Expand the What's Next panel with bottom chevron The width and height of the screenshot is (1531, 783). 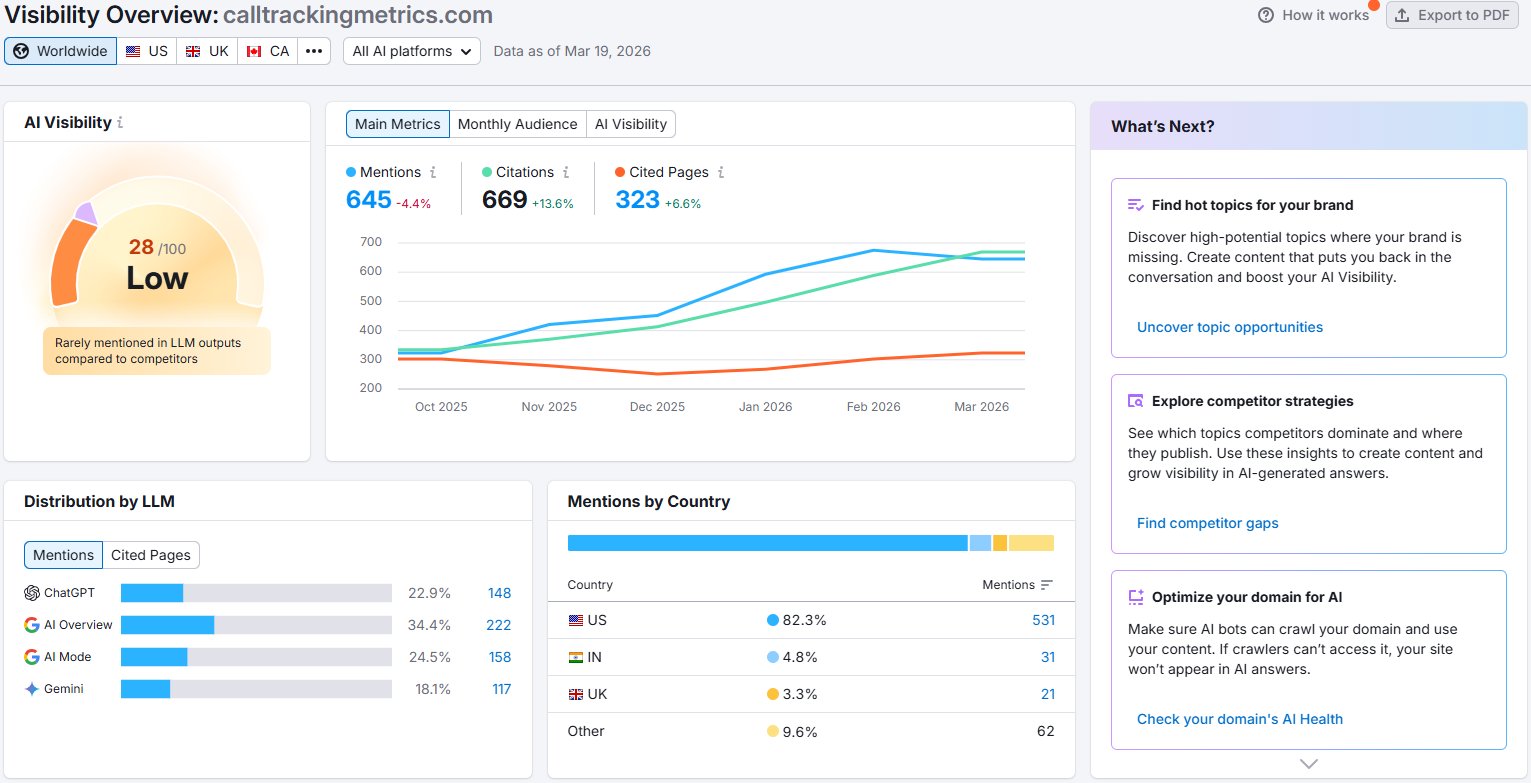coord(1309,764)
